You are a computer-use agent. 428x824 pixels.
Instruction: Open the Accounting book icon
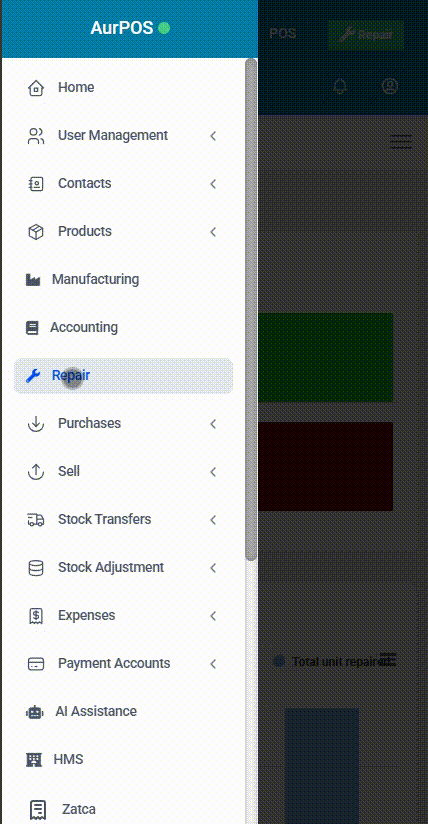tap(32, 328)
